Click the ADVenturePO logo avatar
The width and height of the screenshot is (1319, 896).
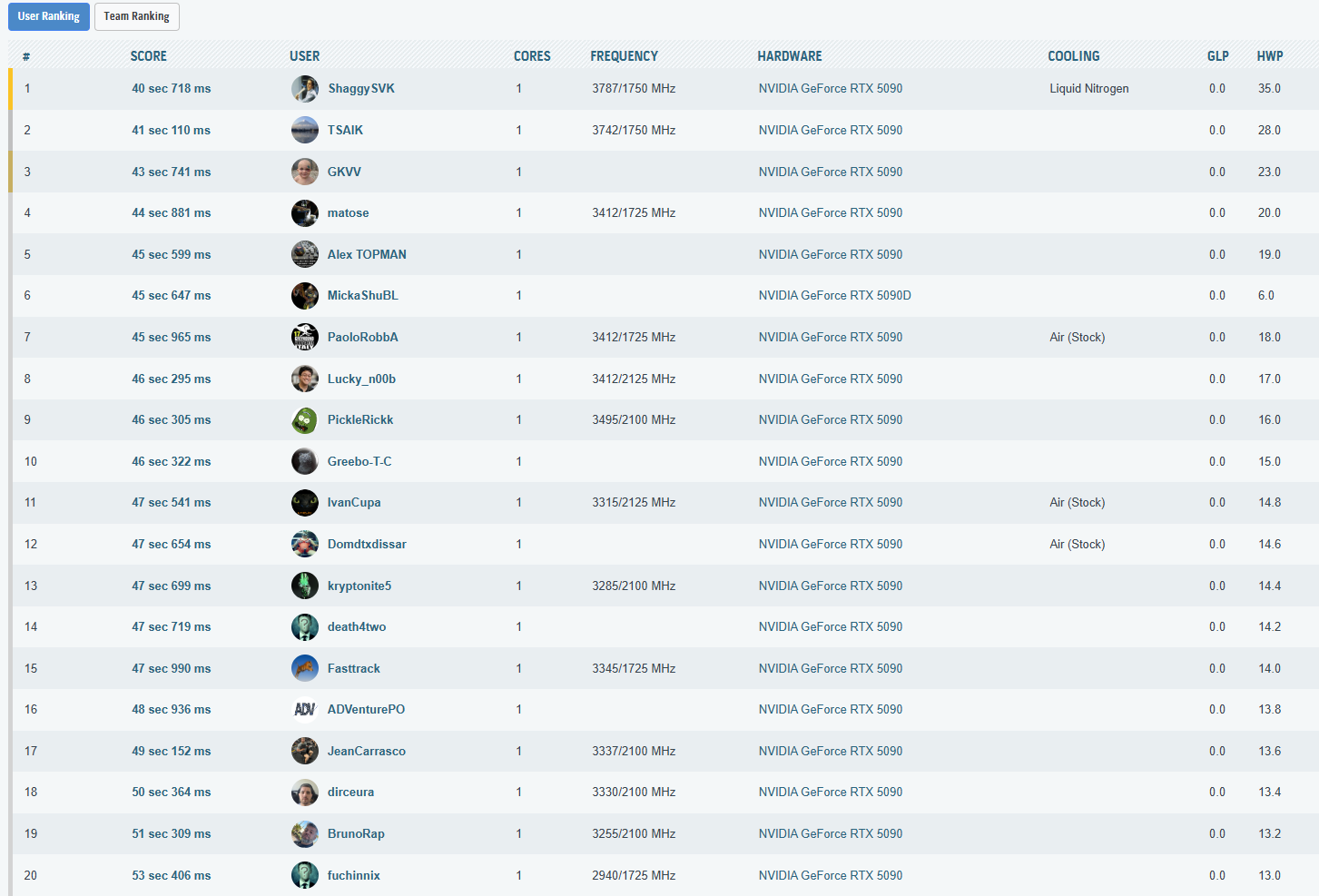(x=304, y=710)
